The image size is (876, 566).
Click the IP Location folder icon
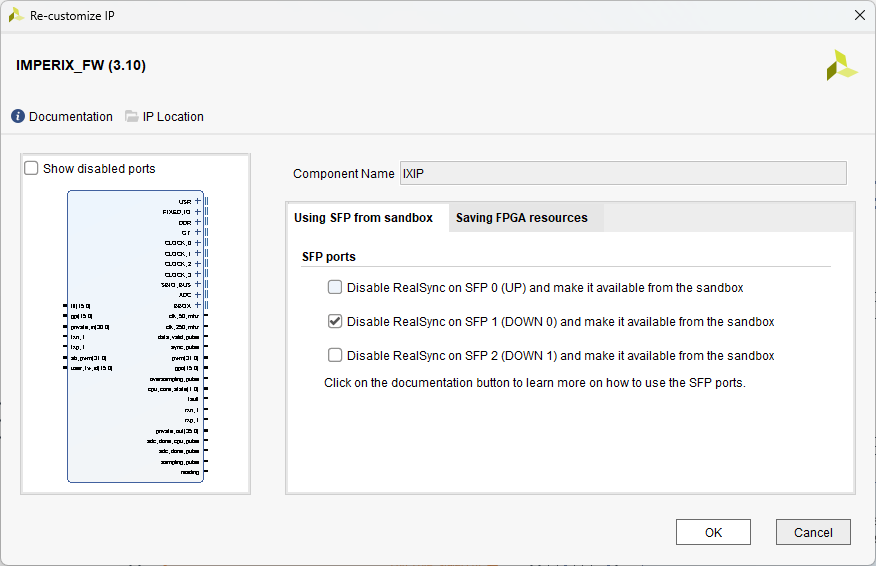[x=132, y=117]
